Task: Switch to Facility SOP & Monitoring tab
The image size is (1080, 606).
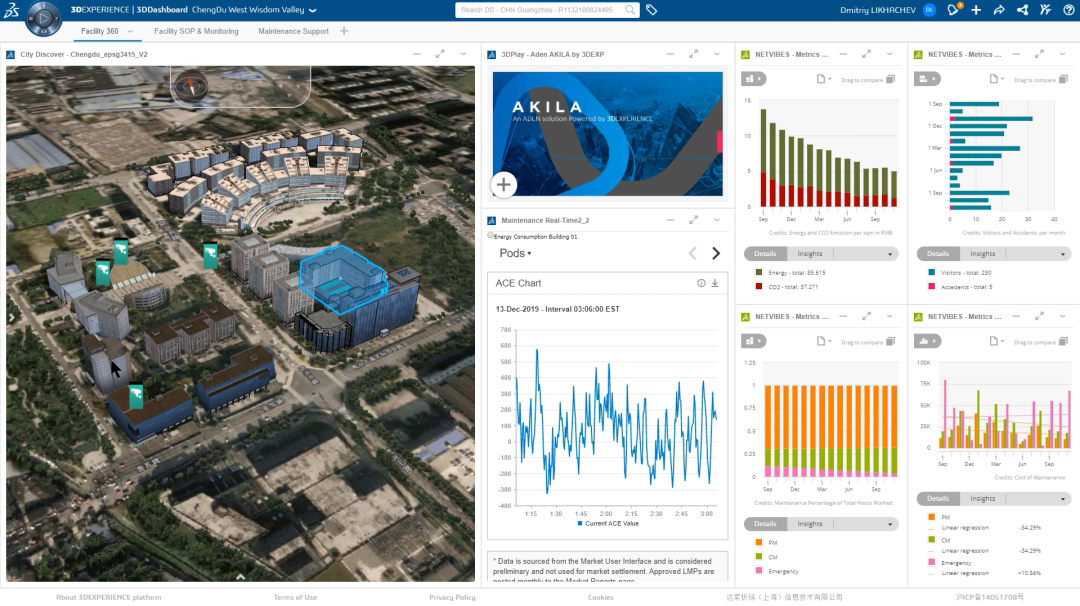Action: (196, 31)
